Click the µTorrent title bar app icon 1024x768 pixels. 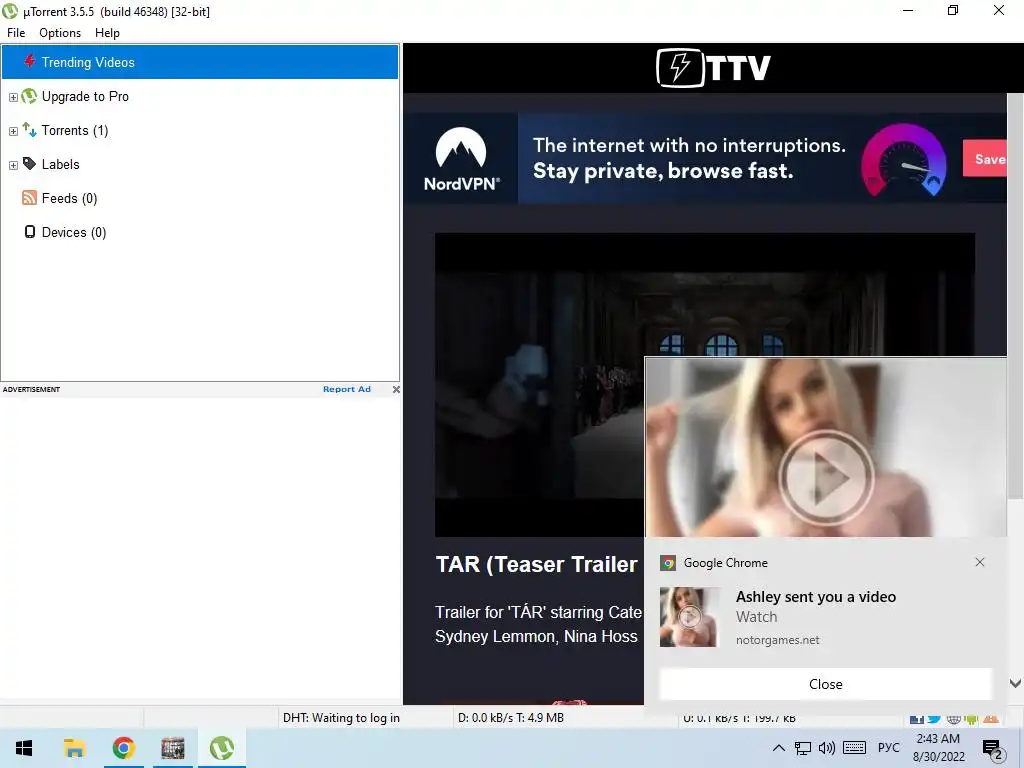coord(10,11)
